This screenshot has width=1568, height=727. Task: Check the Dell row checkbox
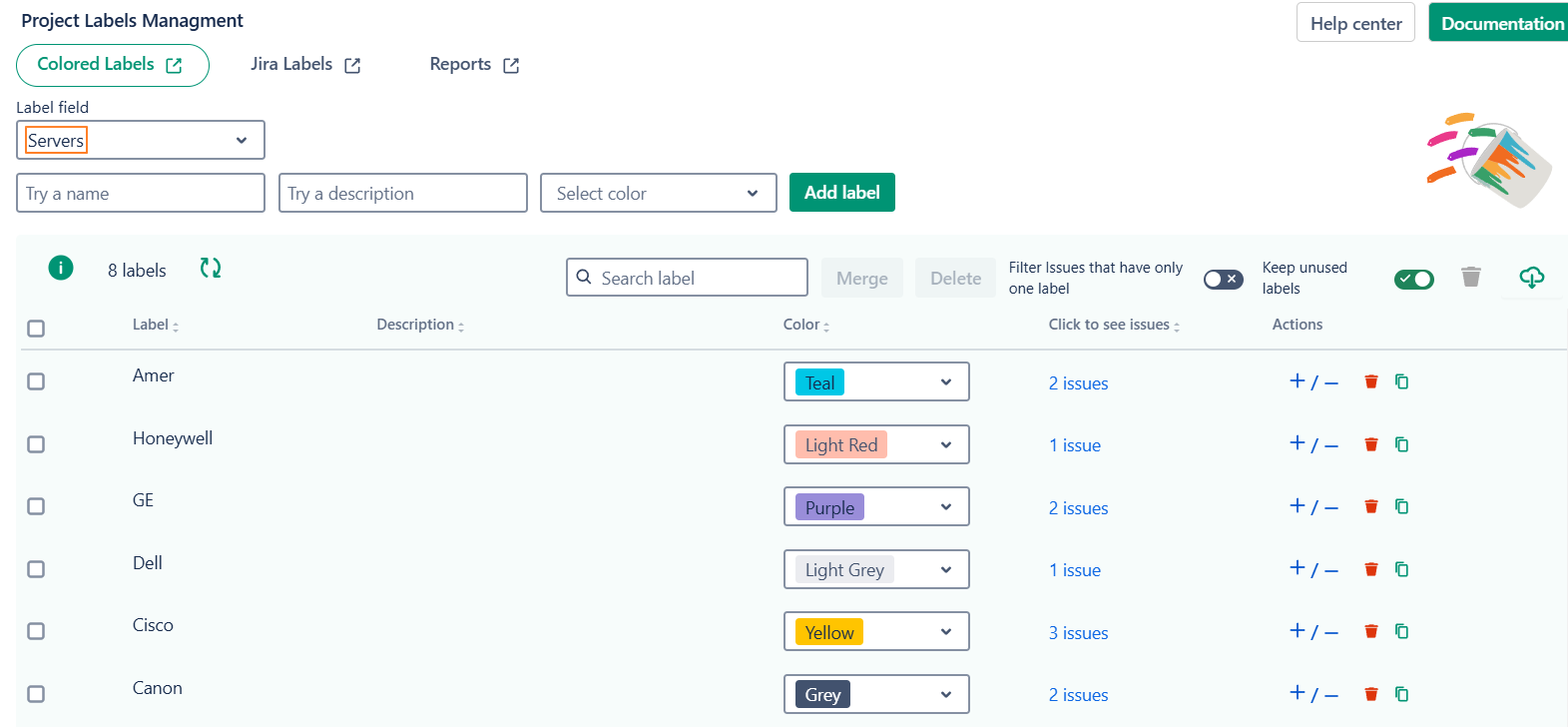[36, 569]
